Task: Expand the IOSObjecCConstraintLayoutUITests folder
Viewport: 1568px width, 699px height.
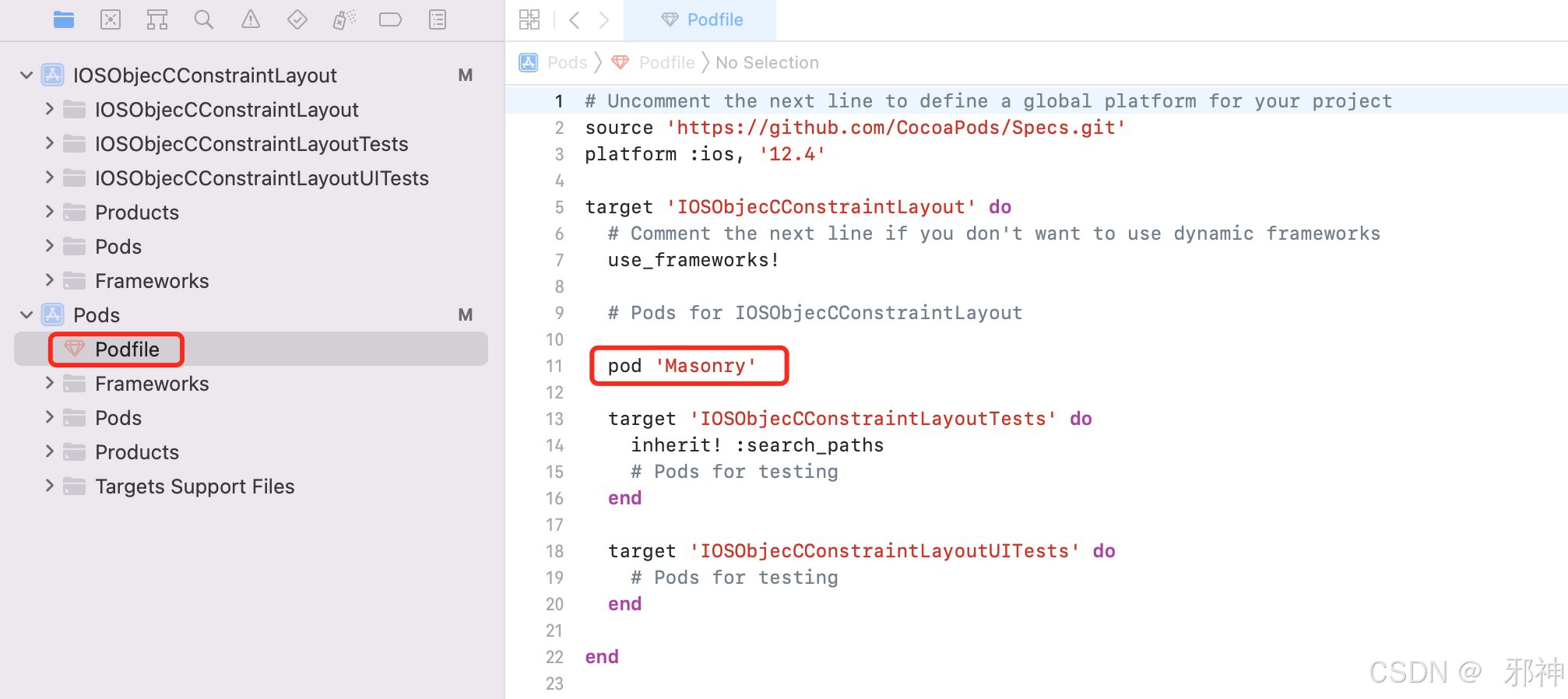Action: click(49, 177)
